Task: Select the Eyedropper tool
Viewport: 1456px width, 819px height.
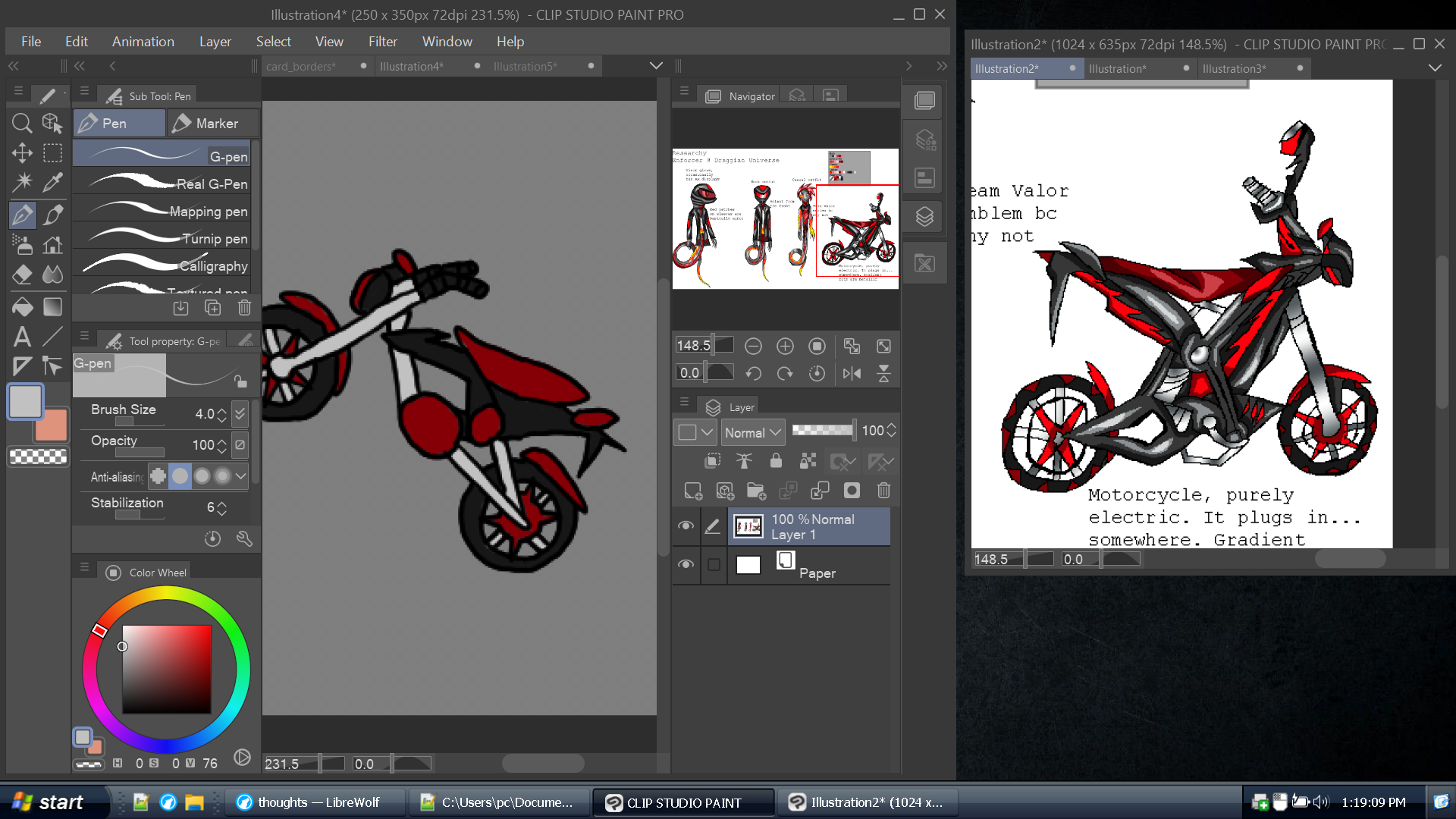Action: pyautogui.click(x=52, y=182)
